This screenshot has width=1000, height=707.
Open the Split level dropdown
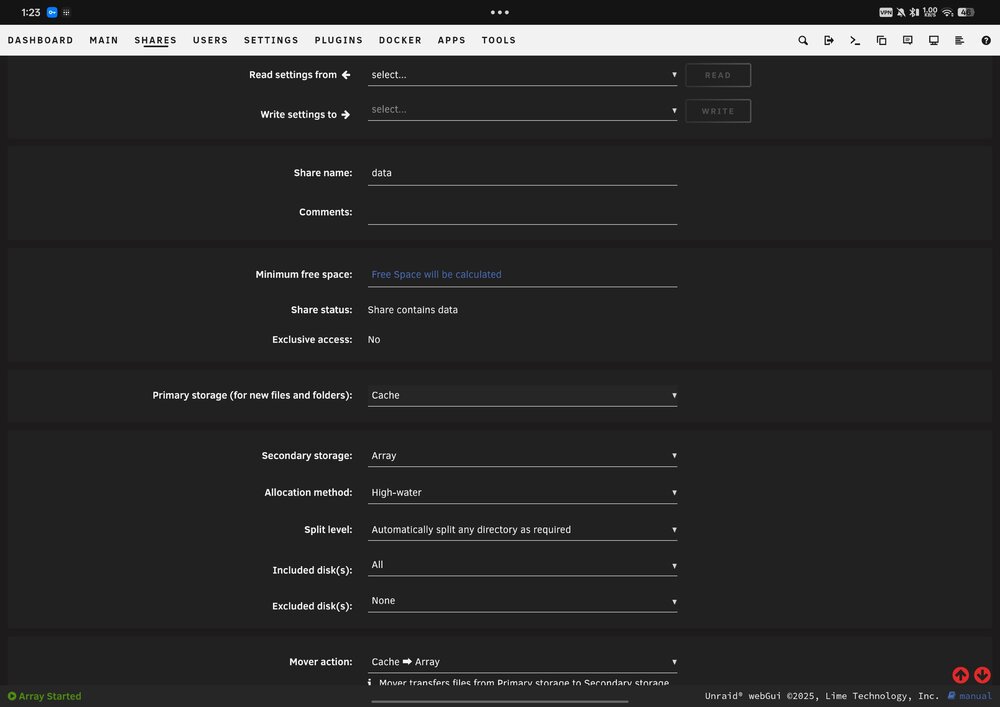(x=522, y=530)
